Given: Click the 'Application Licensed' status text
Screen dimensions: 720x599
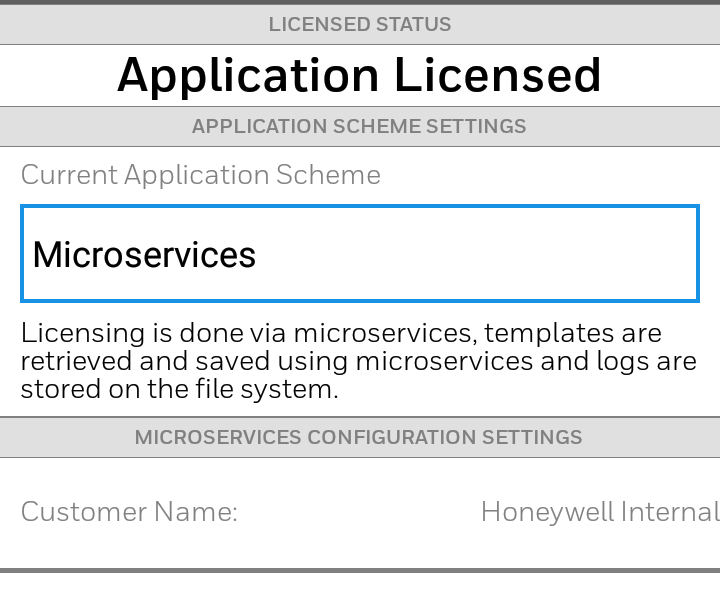Looking at the screenshot, I should (x=359, y=76).
